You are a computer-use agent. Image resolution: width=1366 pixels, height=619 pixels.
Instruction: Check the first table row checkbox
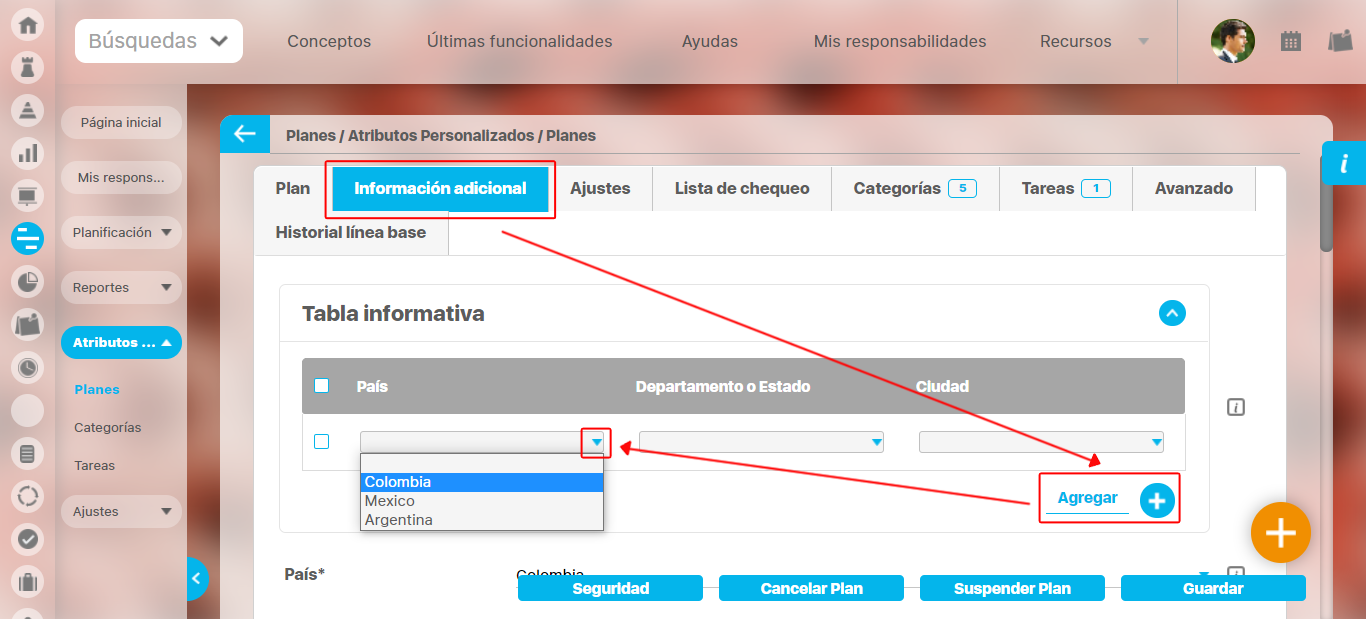click(322, 441)
